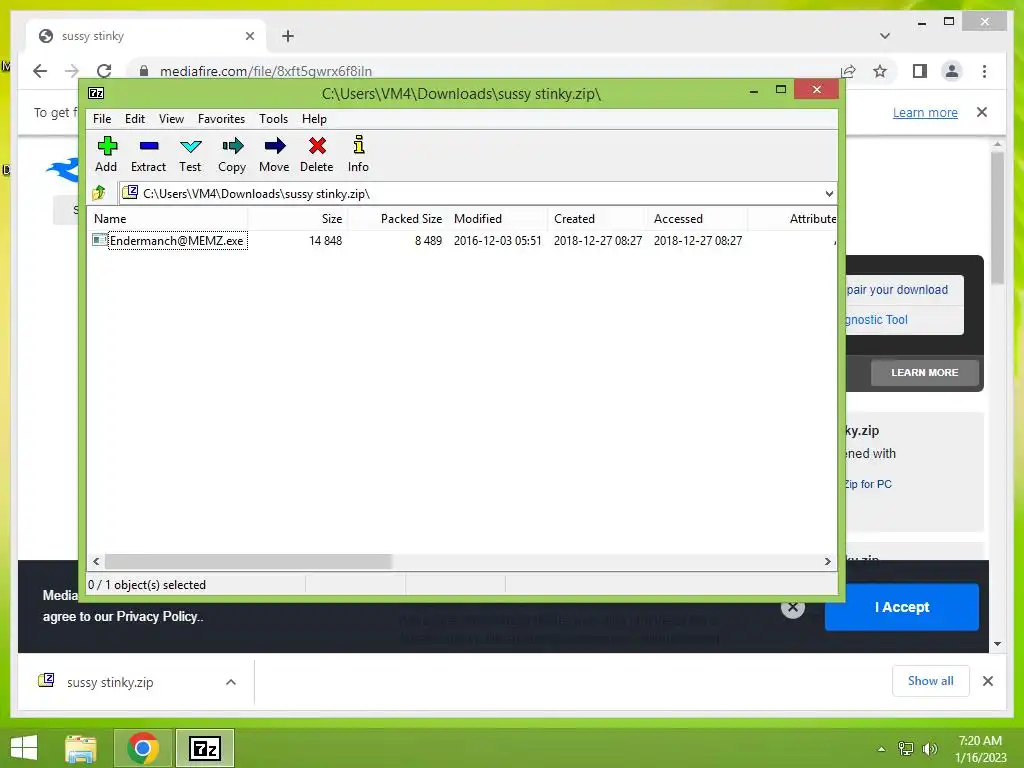The width and height of the screenshot is (1024, 768).
Task: Click the 7z icon in the title bar
Action: click(x=96, y=93)
